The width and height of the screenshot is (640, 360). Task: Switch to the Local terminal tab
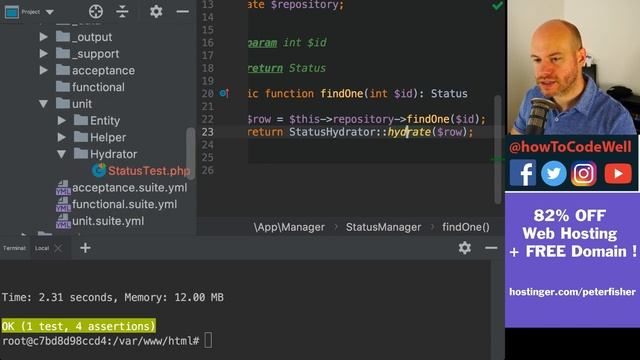click(x=42, y=248)
